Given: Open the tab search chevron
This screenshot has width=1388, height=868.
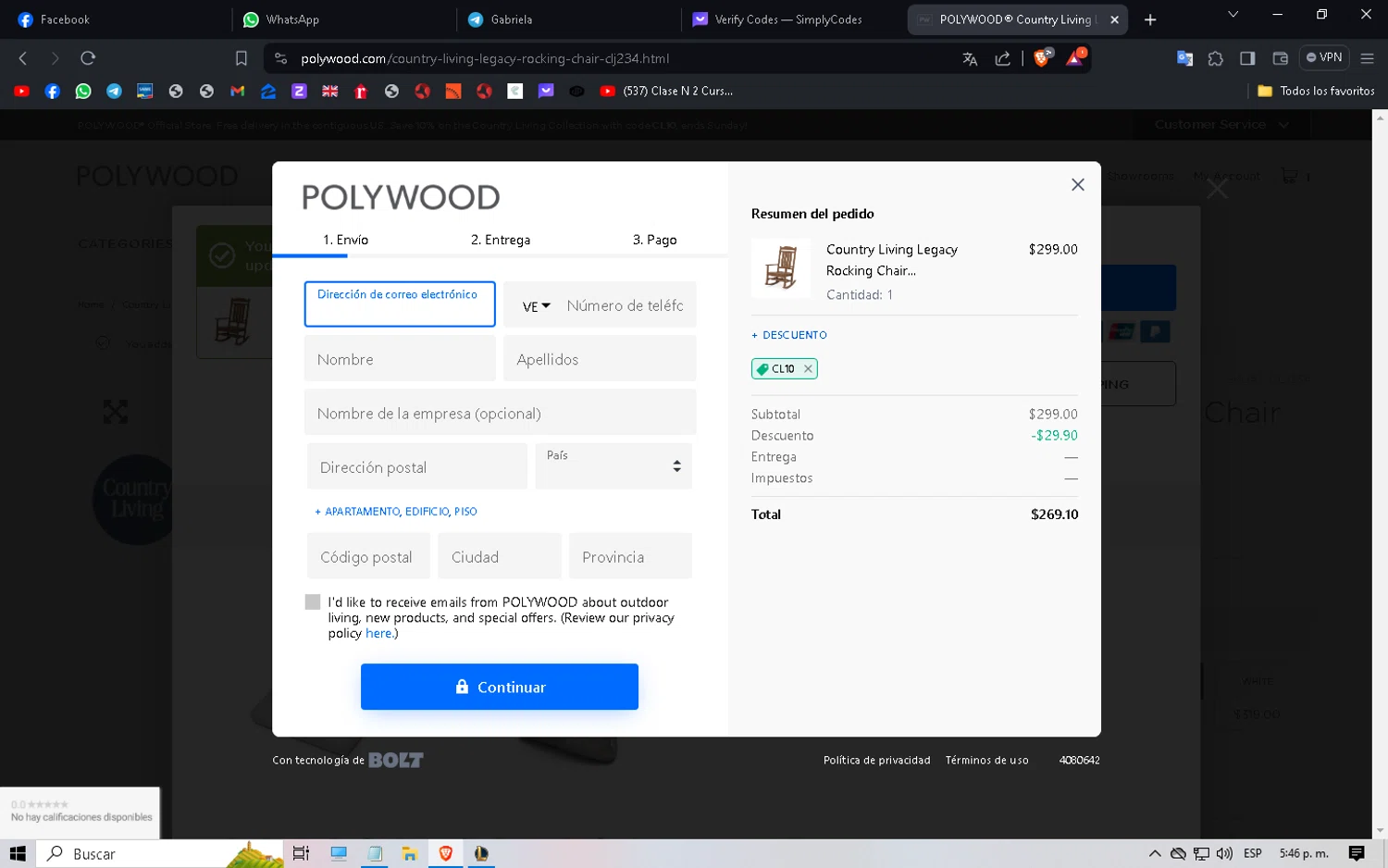Looking at the screenshot, I should [x=1233, y=15].
